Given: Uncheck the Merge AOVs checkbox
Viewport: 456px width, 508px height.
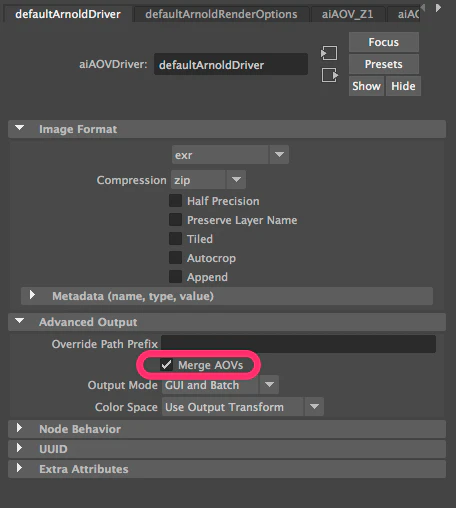Looking at the screenshot, I should click(x=166, y=365).
